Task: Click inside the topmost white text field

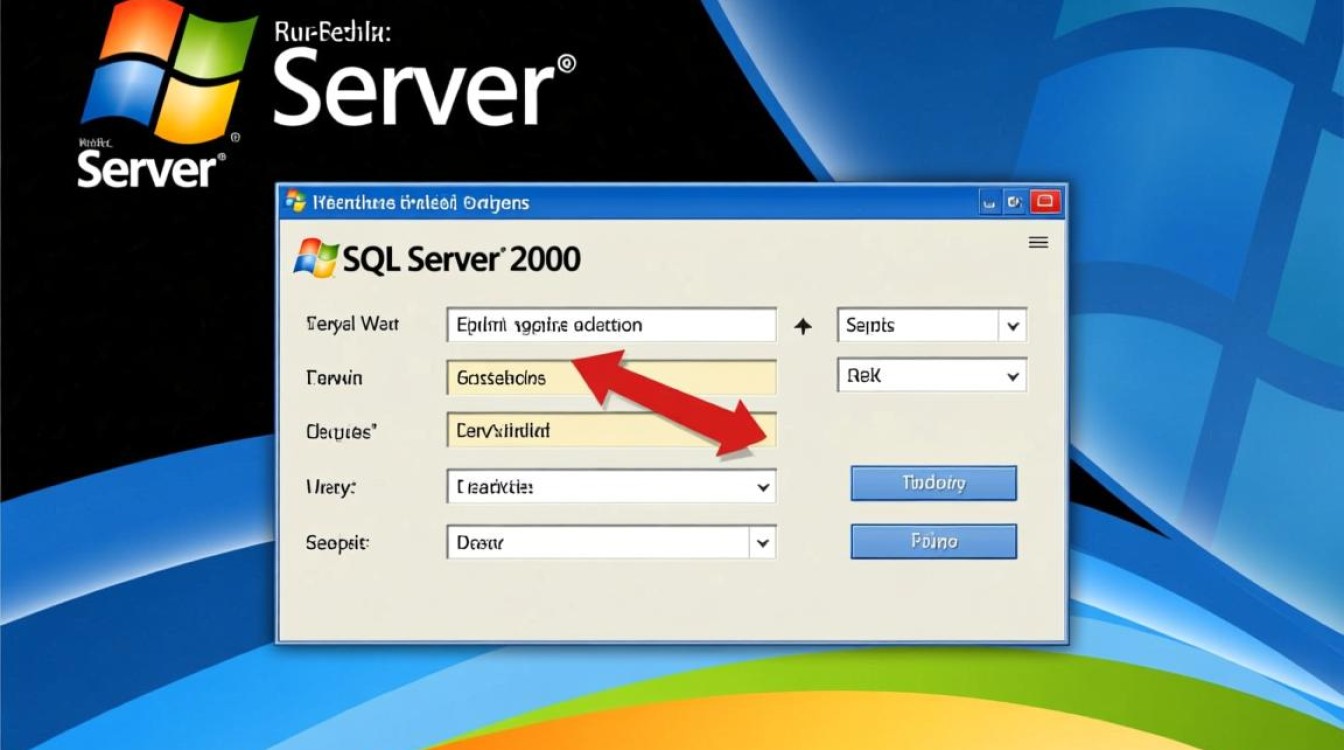Action: tap(610, 324)
